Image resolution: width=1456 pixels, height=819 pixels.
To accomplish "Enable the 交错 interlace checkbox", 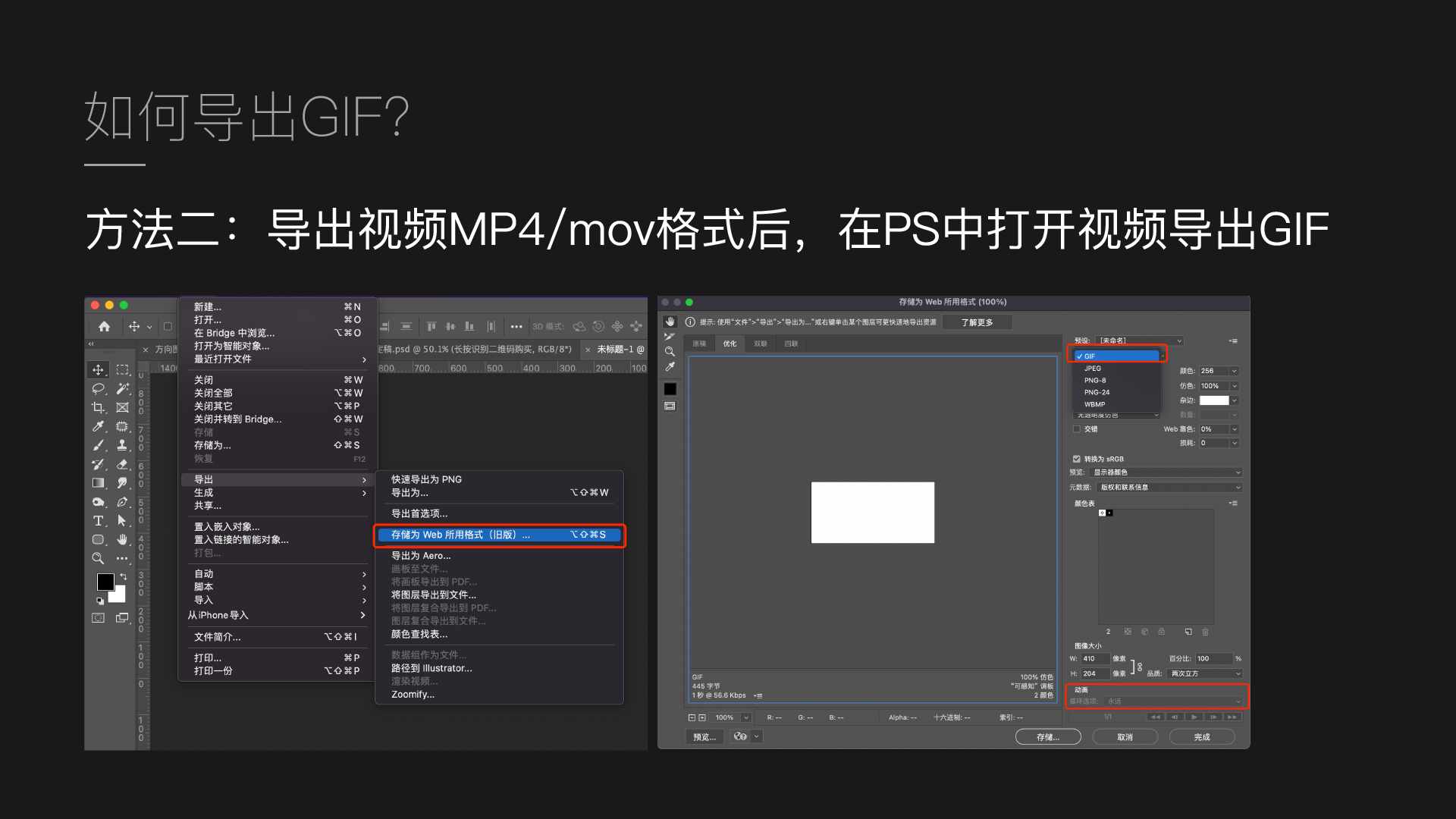I will pyautogui.click(x=1077, y=429).
